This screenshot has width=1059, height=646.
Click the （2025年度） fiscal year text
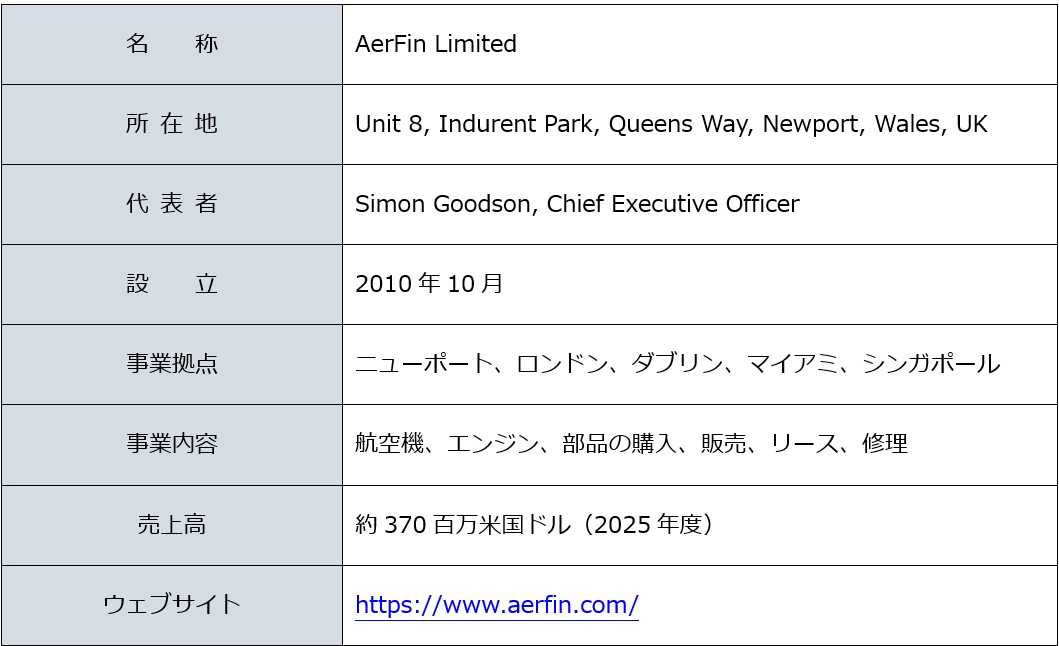point(649,524)
